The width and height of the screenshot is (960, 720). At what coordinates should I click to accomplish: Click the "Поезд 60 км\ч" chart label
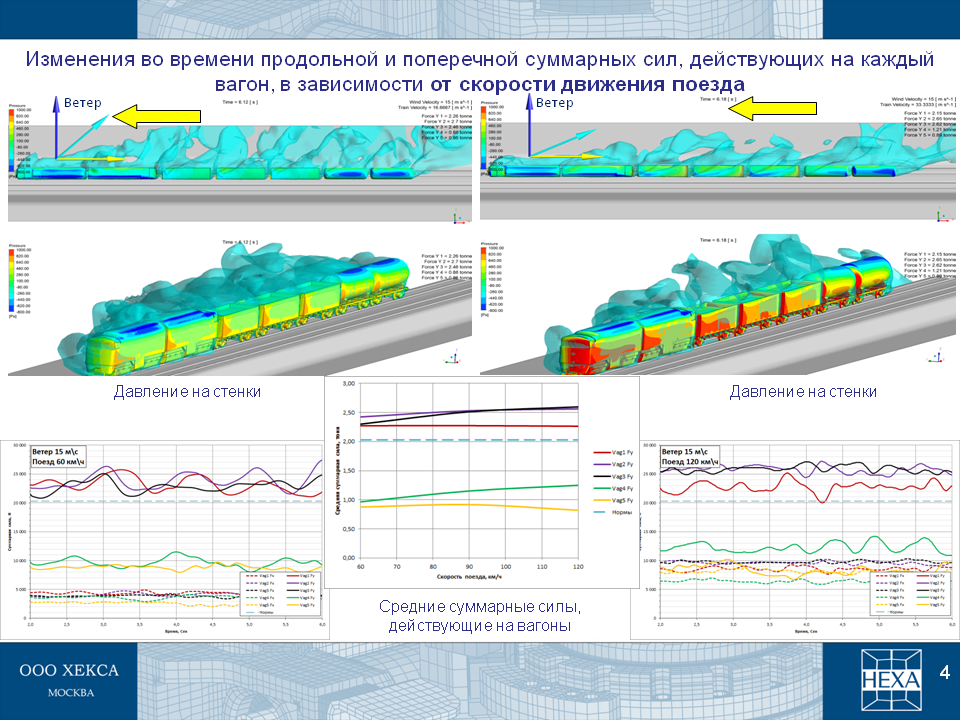click(x=58, y=462)
